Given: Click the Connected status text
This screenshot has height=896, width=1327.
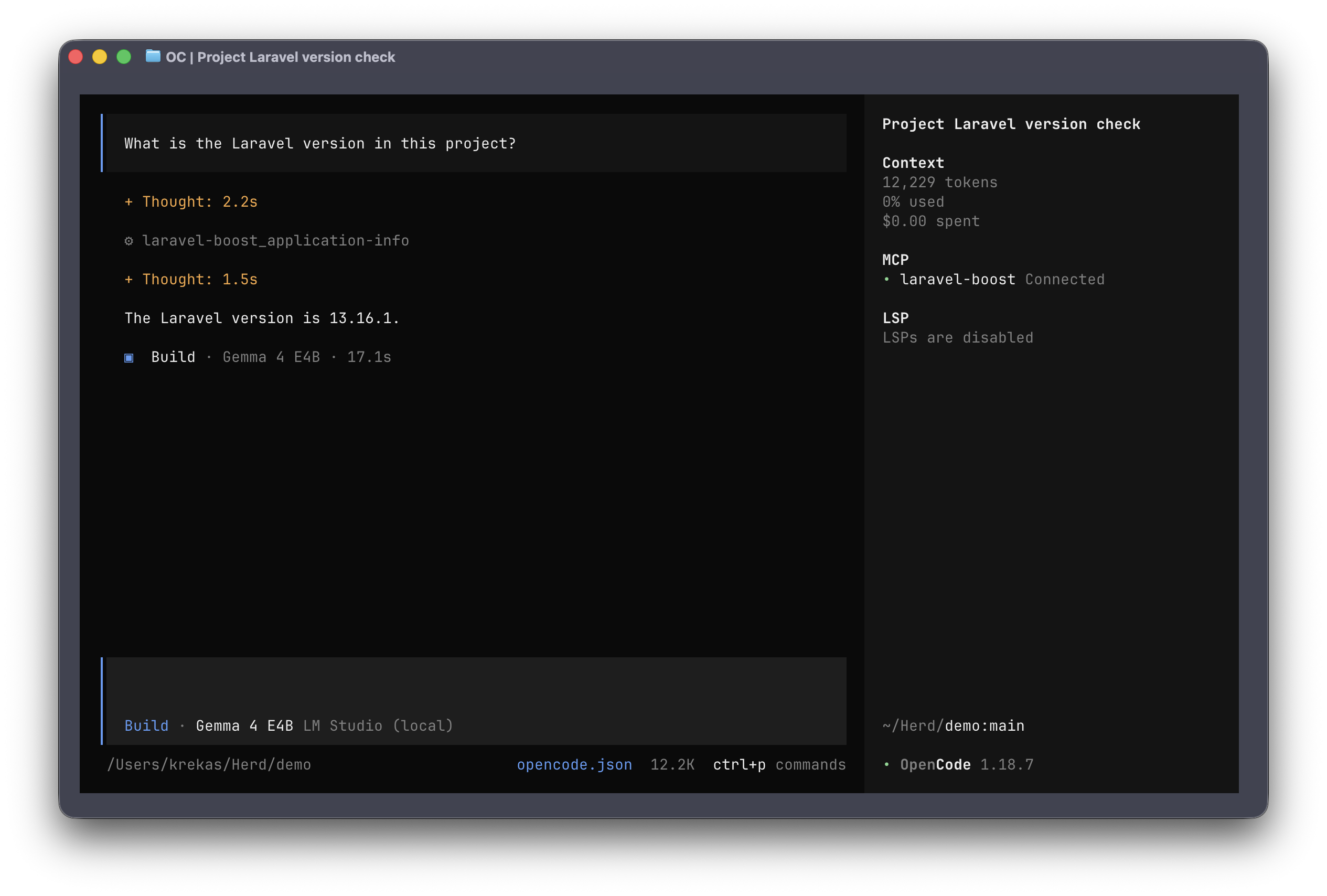Looking at the screenshot, I should pyautogui.click(x=1064, y=279).
